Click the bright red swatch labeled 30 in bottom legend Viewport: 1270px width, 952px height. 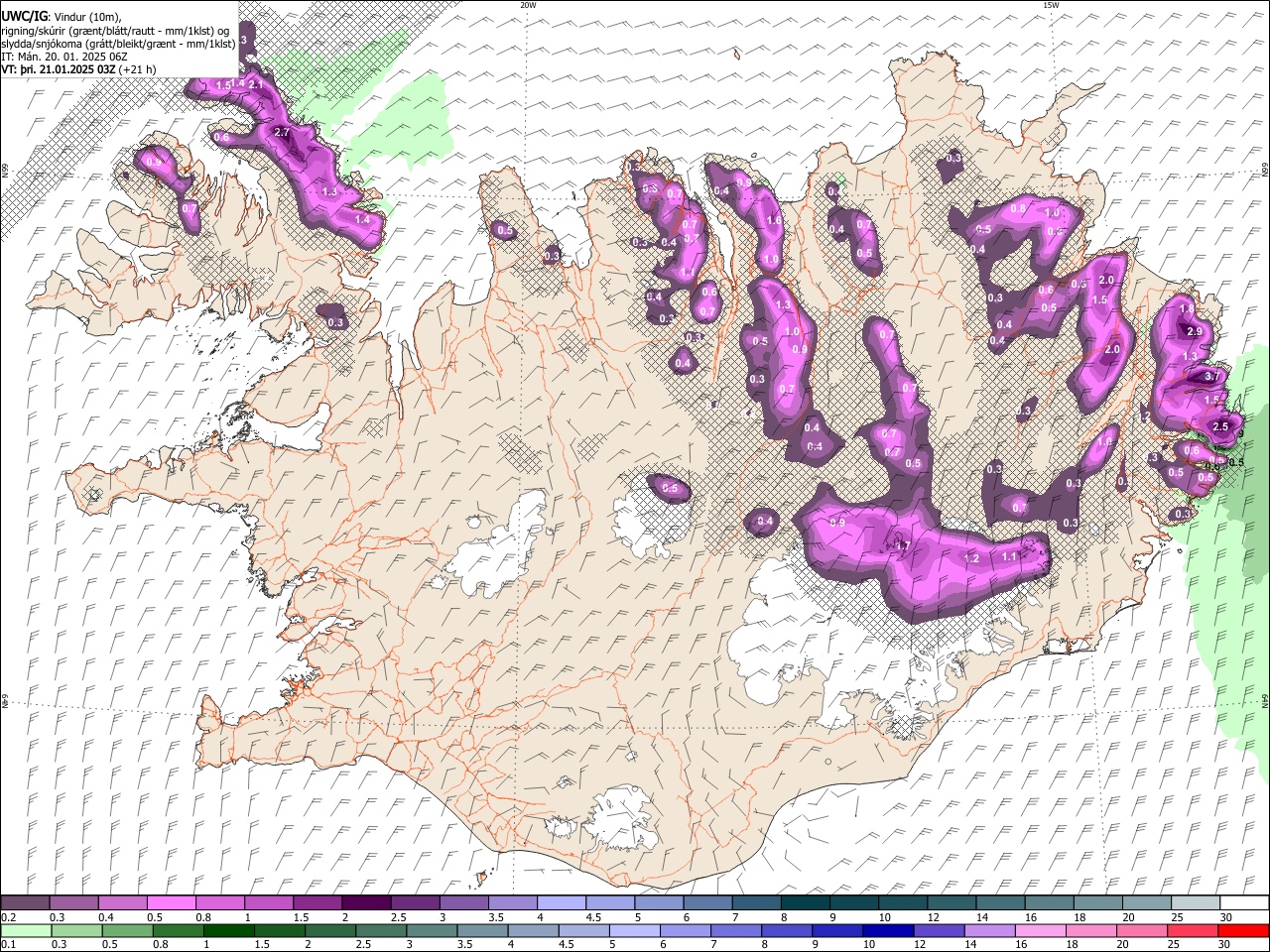pos(1243,931)
